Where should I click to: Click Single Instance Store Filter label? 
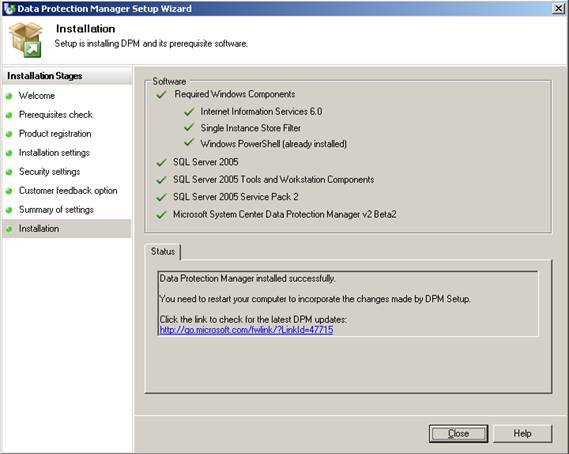coord(250,128)
